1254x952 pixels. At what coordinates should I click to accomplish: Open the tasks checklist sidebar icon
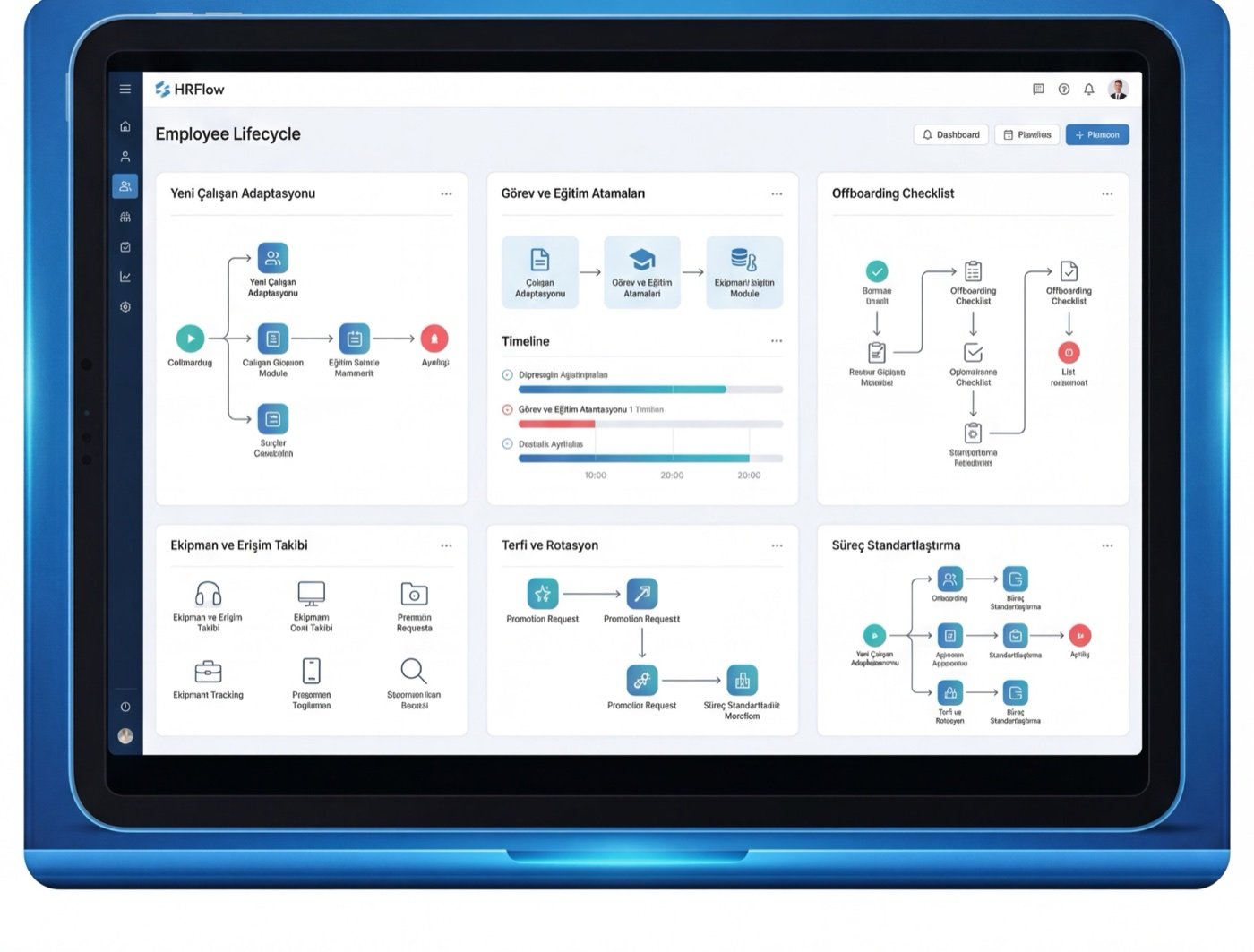(125, 247)
